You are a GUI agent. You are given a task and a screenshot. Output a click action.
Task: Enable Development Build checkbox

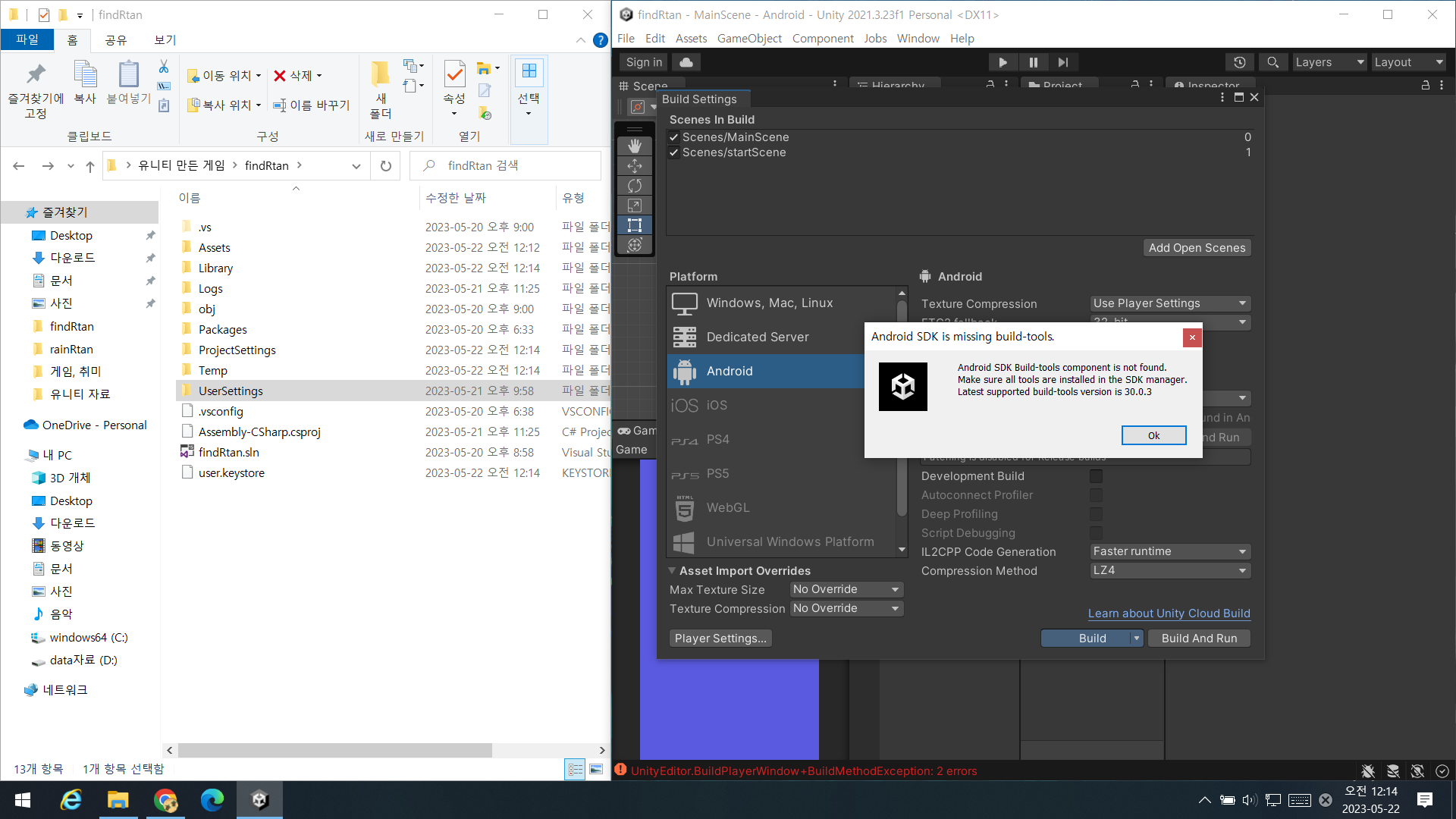tap(1096, 476)
